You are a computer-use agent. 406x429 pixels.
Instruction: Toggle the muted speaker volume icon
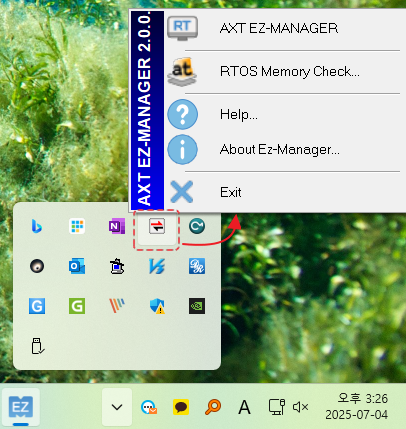pos(300,407)
